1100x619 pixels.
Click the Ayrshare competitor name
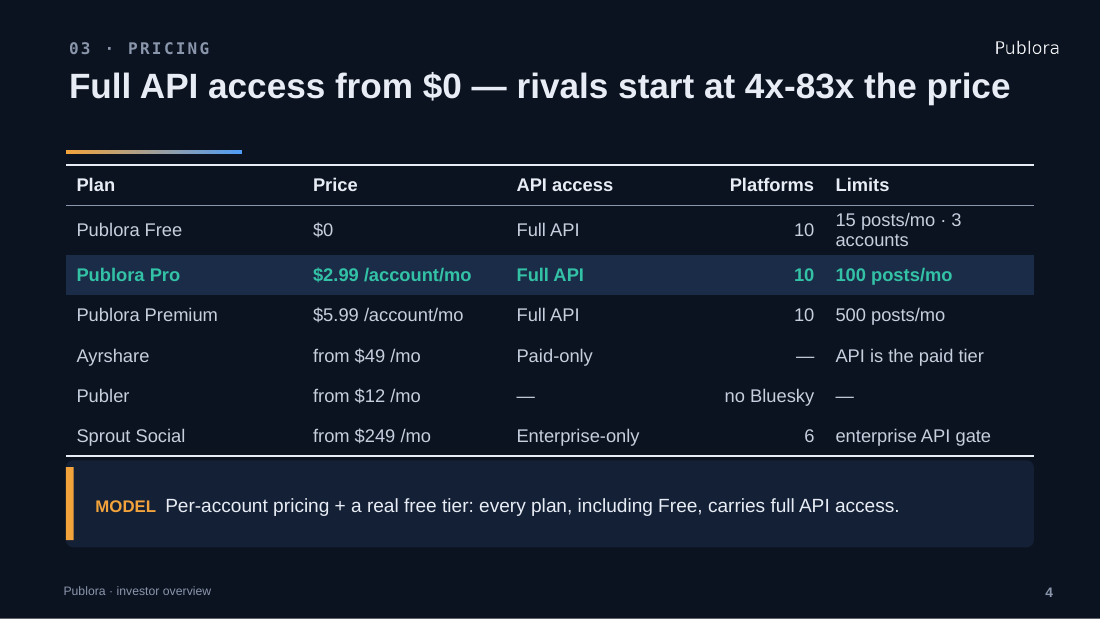click(x=112, y=356)
